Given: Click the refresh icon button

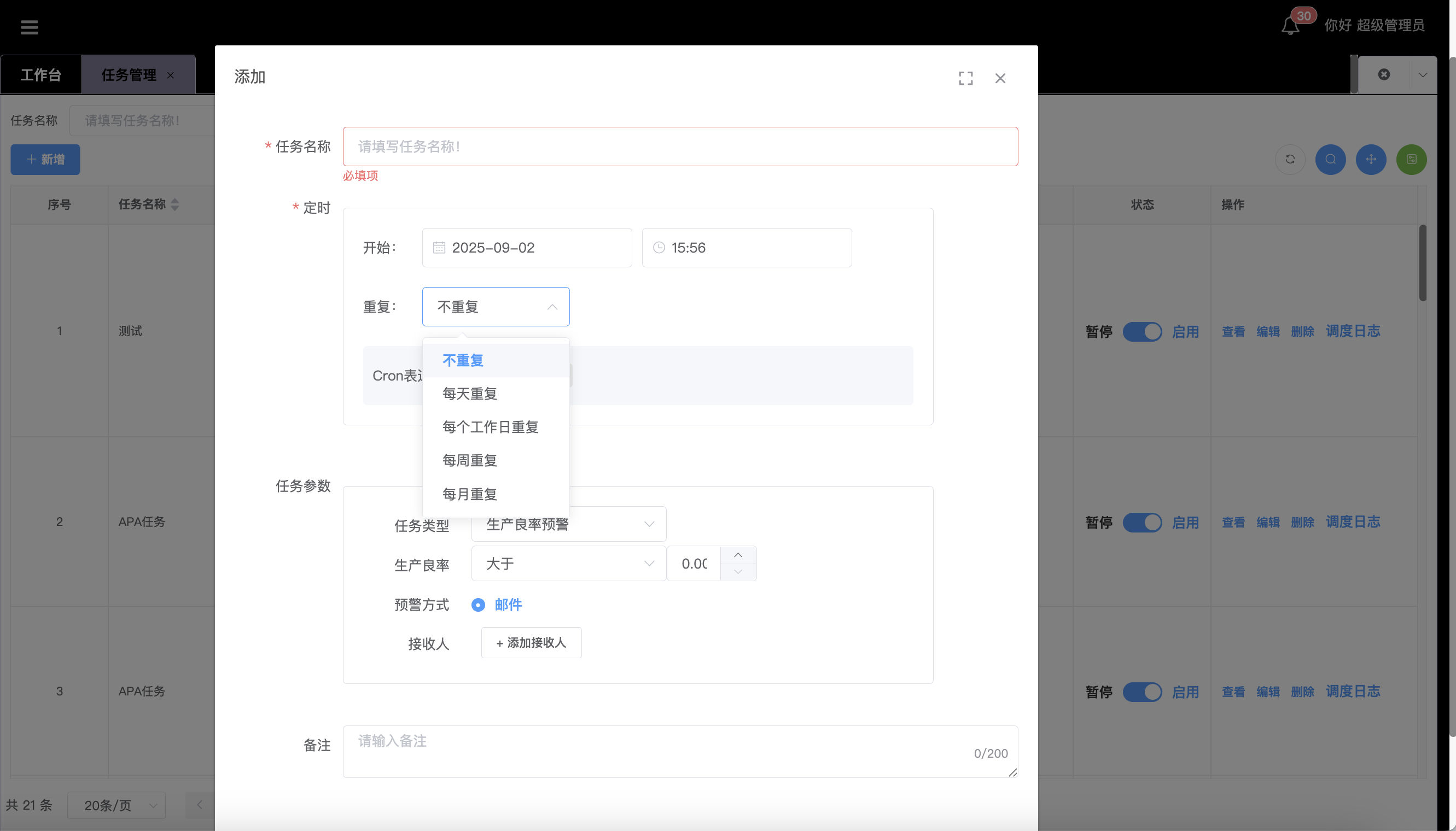Looking at the screenshot, I should (1290, 159).
